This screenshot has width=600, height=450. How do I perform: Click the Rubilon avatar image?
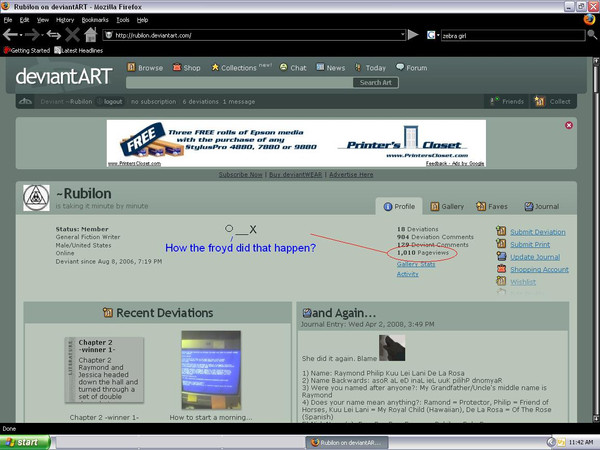tap(36, 198)
